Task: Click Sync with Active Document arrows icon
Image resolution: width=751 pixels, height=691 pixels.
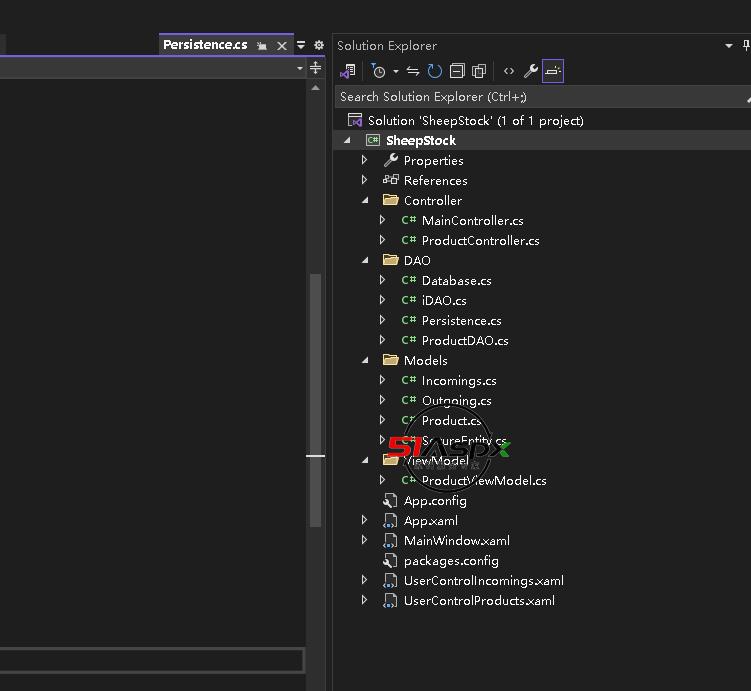Action: (413, 71)
